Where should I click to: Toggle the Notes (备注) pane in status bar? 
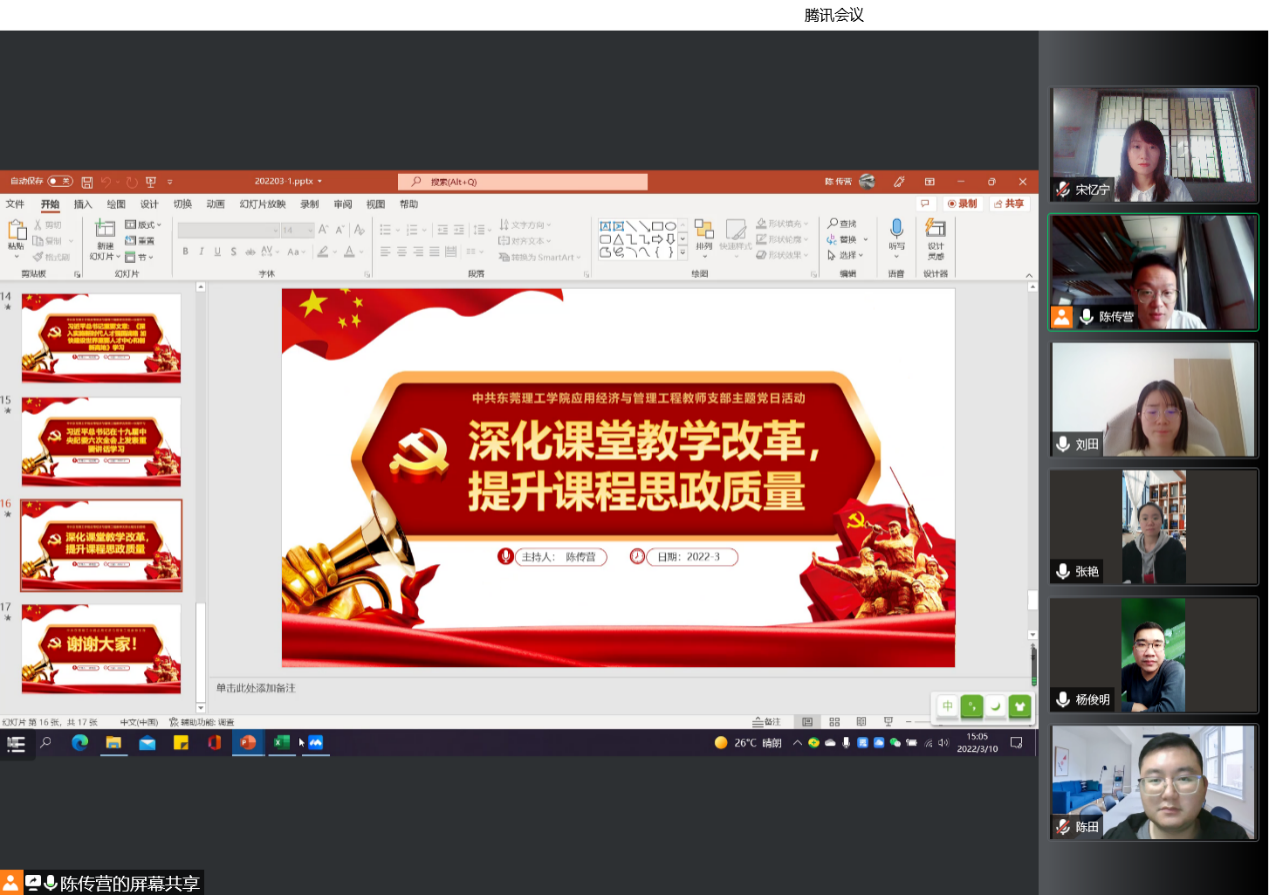(767, 721)
